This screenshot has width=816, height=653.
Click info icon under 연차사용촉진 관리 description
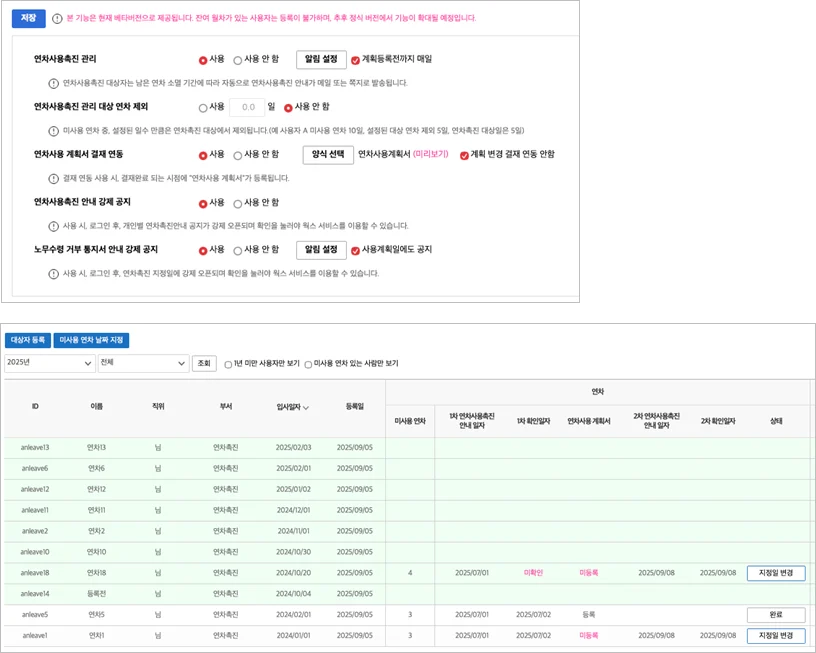tap(53, 83)
